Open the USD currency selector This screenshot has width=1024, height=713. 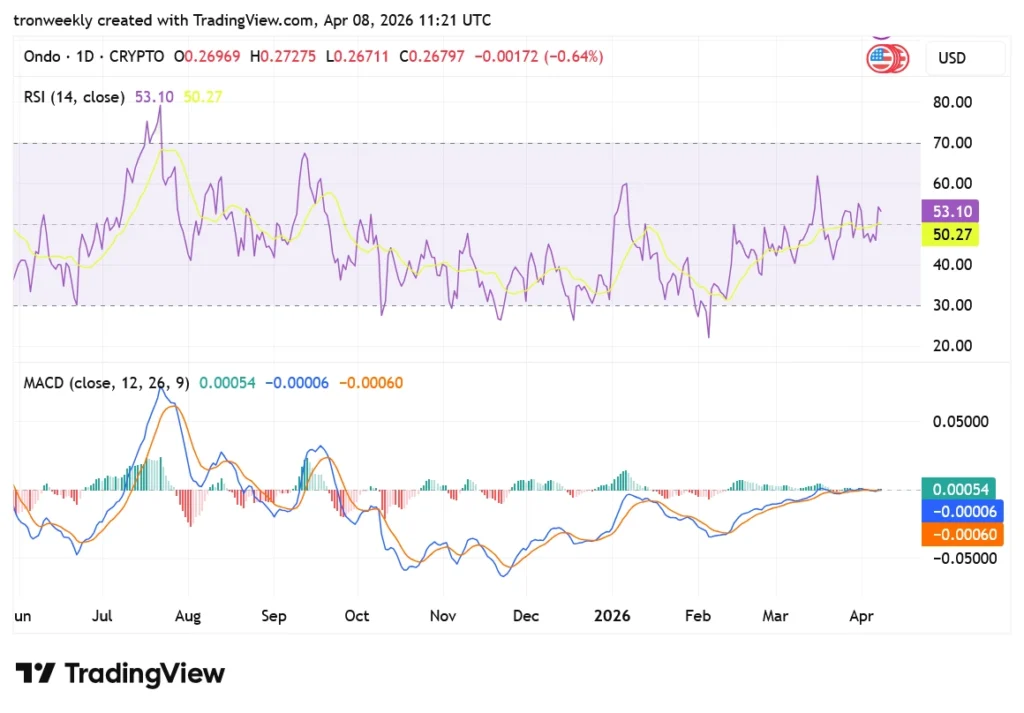pos(965,58)
